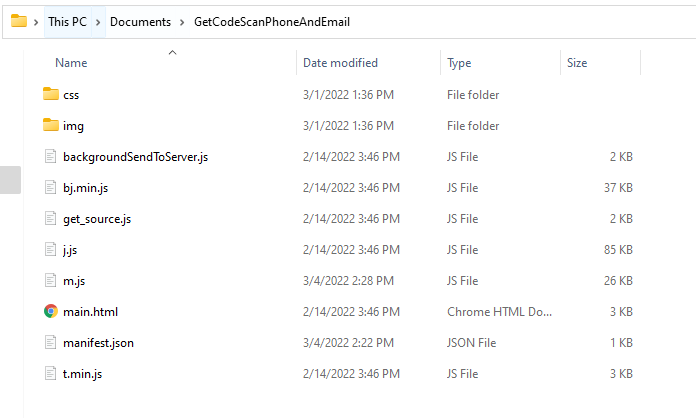This screenshot has width=696, height=418.
Task: Select the m.js file name
Action: point(74,281)
